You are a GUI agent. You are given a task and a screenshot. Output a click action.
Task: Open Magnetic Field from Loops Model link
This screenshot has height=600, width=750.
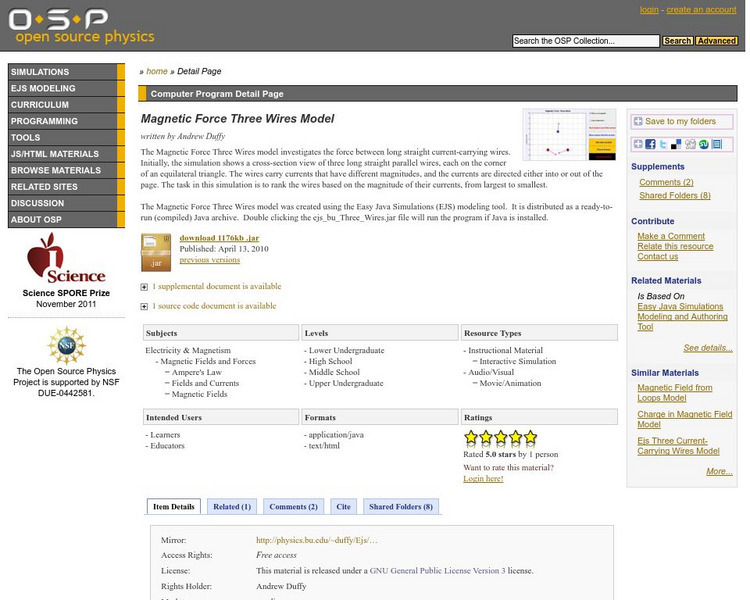coord(674,393)
